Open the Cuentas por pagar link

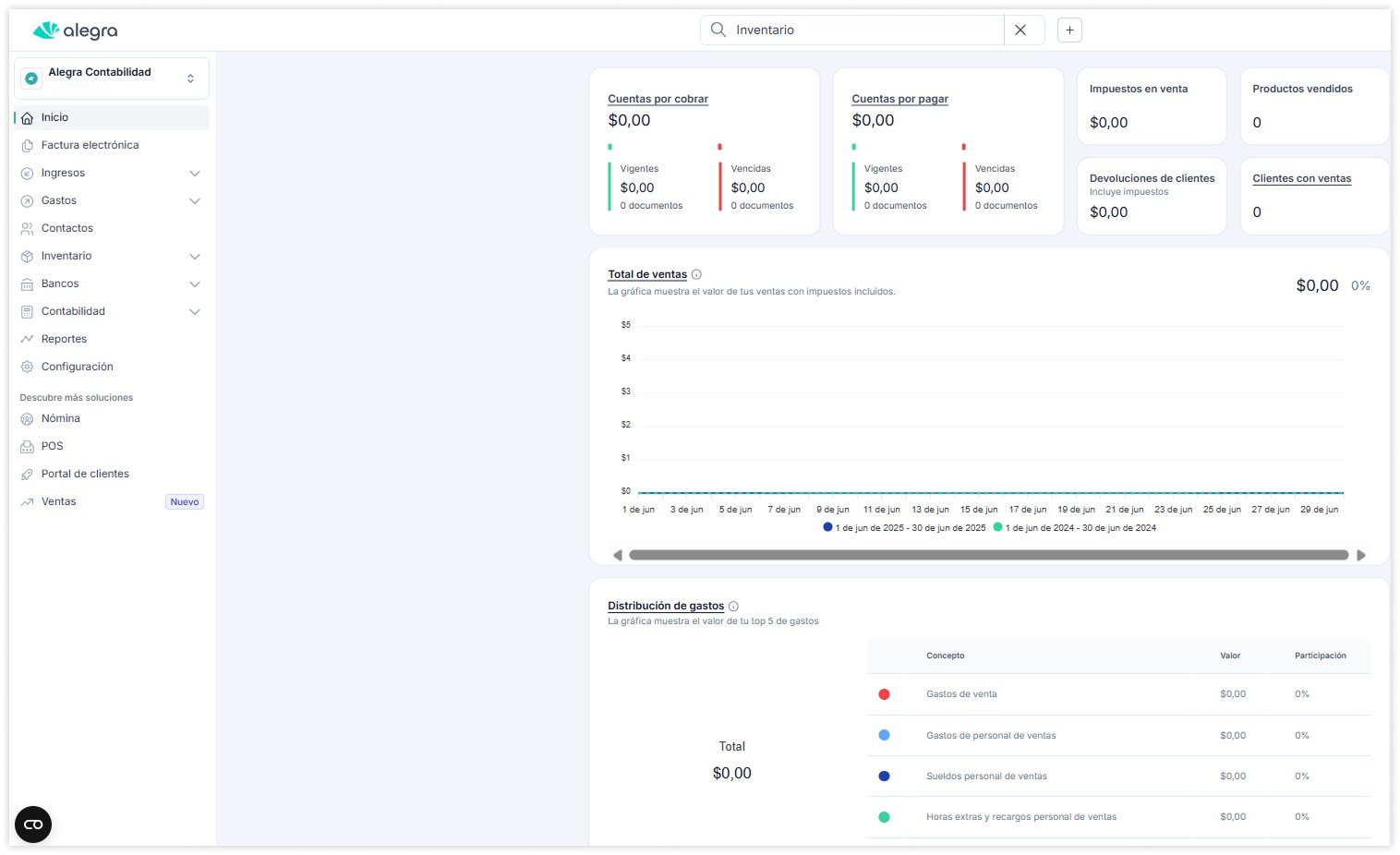pos(899,99)
